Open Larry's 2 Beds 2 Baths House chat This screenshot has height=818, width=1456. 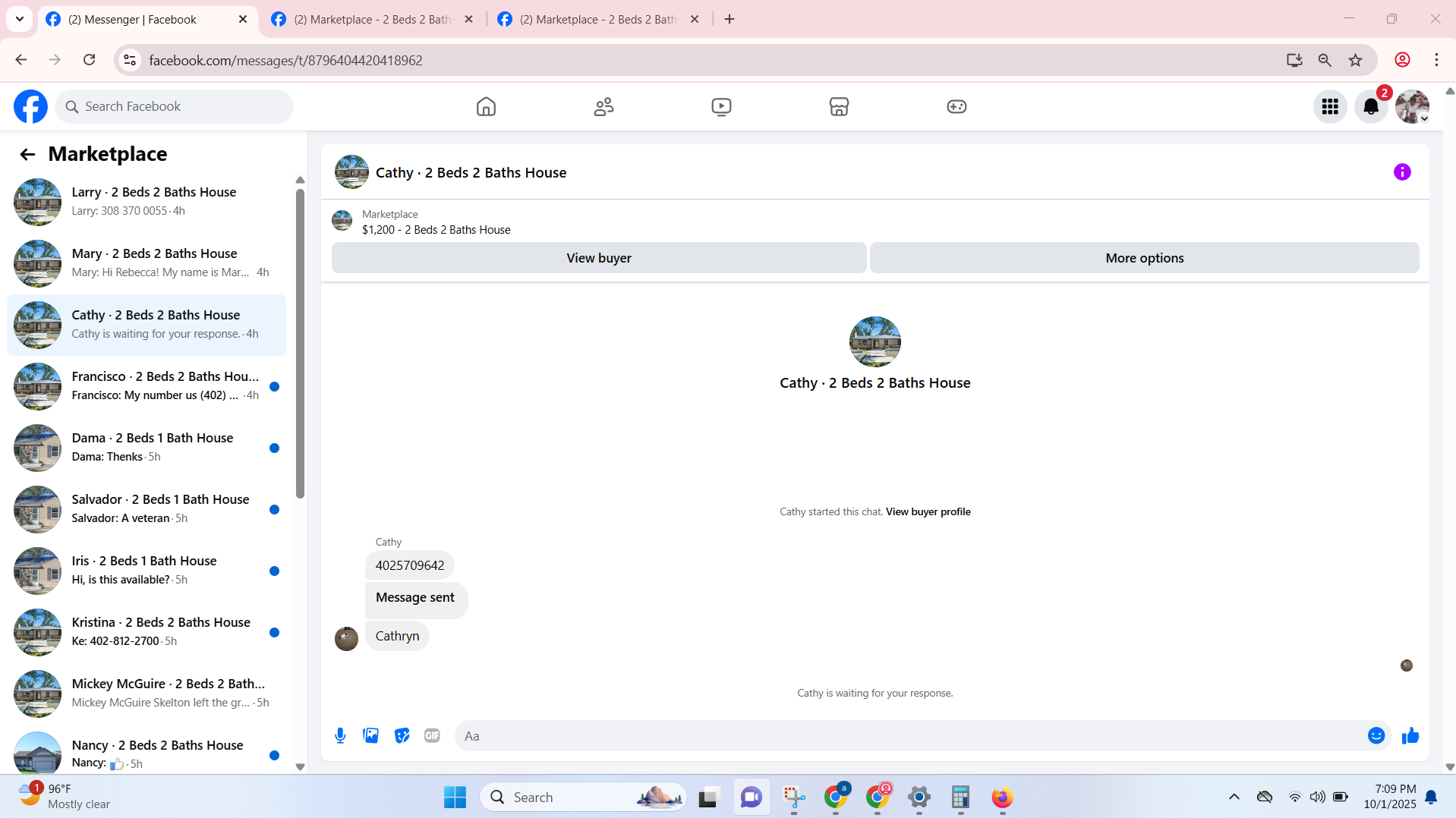coord(147,202)
